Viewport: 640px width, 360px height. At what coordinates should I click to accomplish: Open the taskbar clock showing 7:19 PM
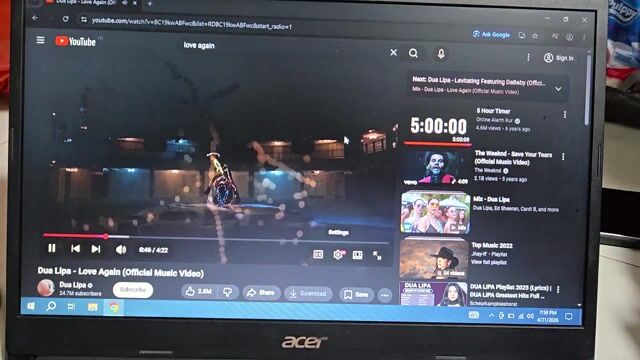tap(548, 316)
